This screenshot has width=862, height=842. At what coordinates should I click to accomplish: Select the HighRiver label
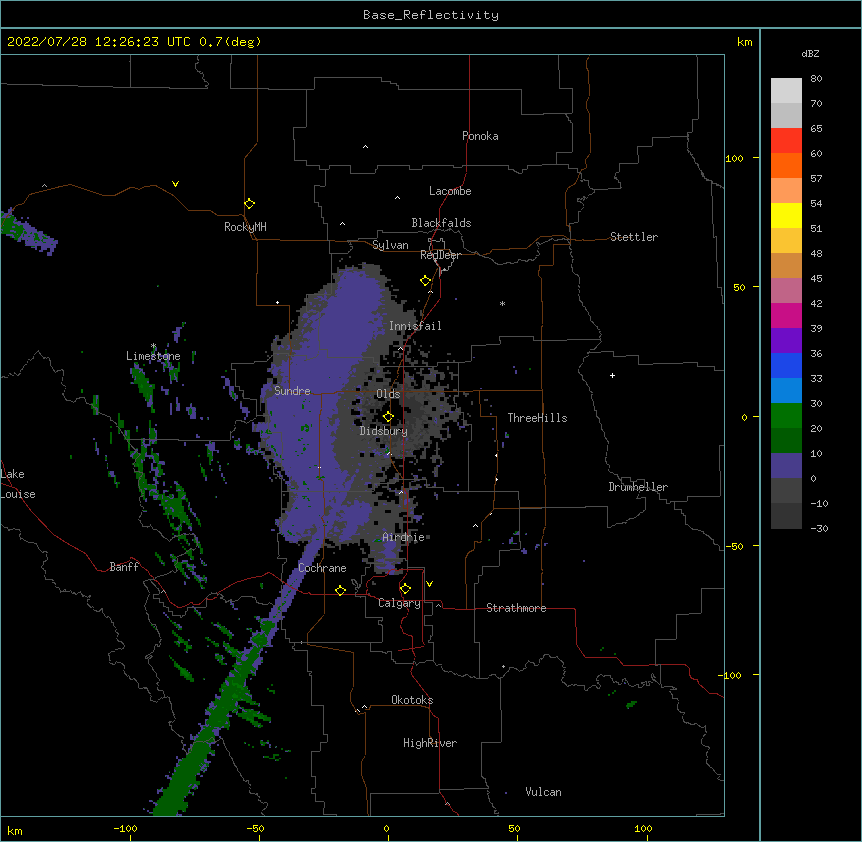tap(430, 743)
